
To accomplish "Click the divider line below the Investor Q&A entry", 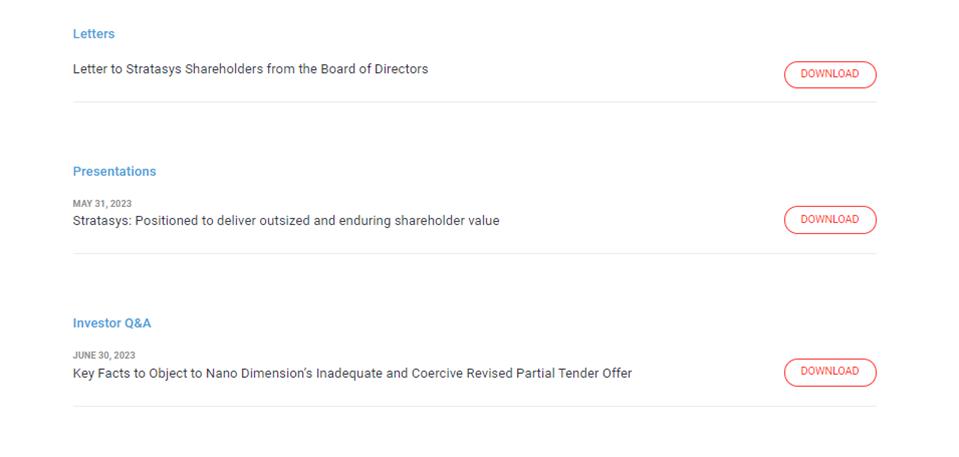I will [474, 406].
